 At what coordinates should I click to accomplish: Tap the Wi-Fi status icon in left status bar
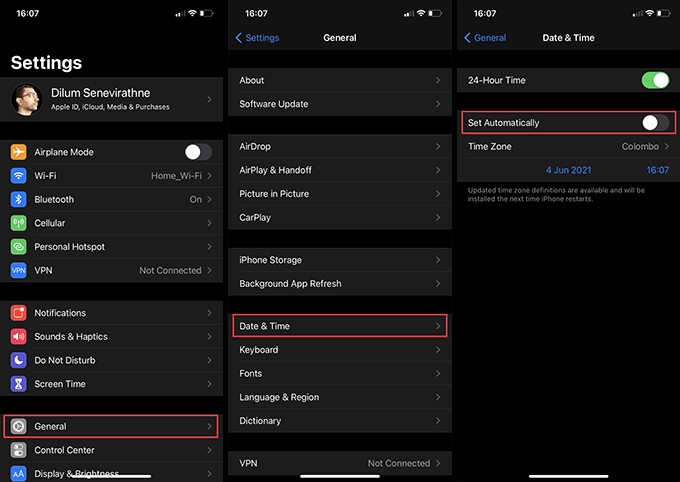[x=192, y=13]
